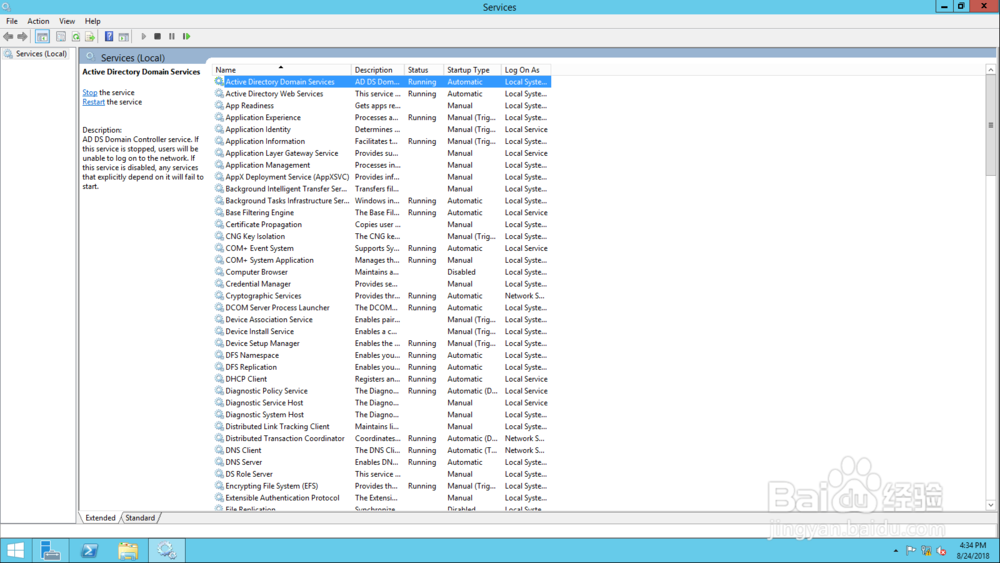Click the gear icon next to App Readiness

[x=219, y=106]
